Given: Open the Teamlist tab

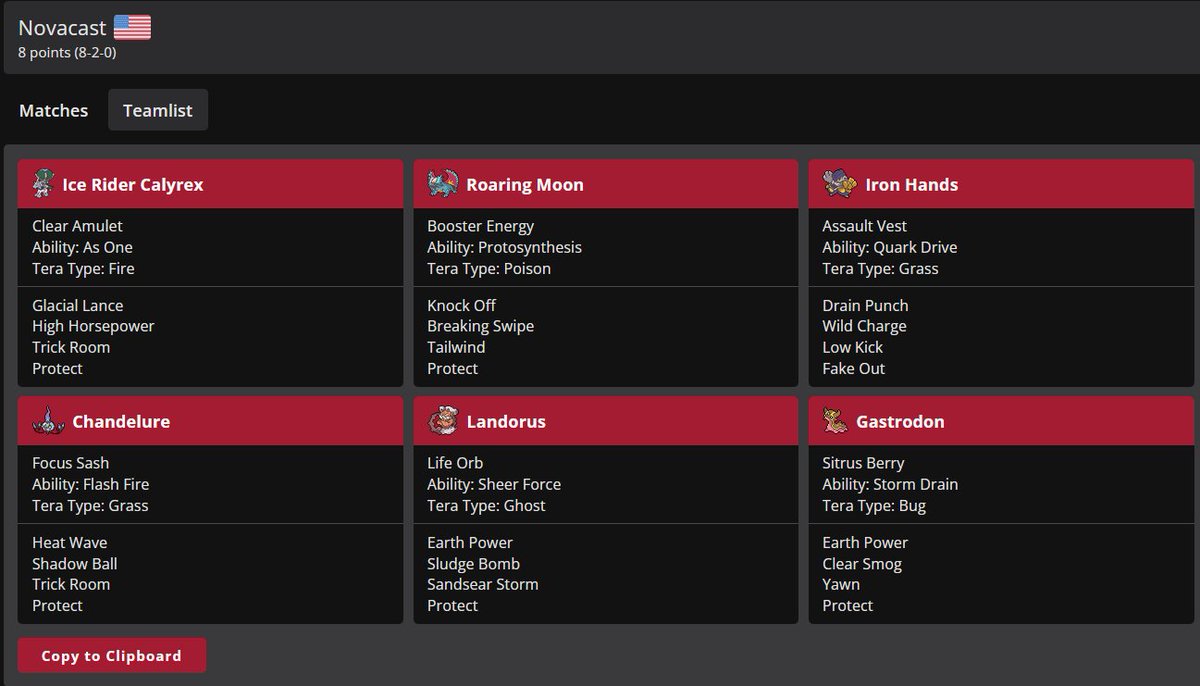Looking at the screenshot, I should [158, 110].
